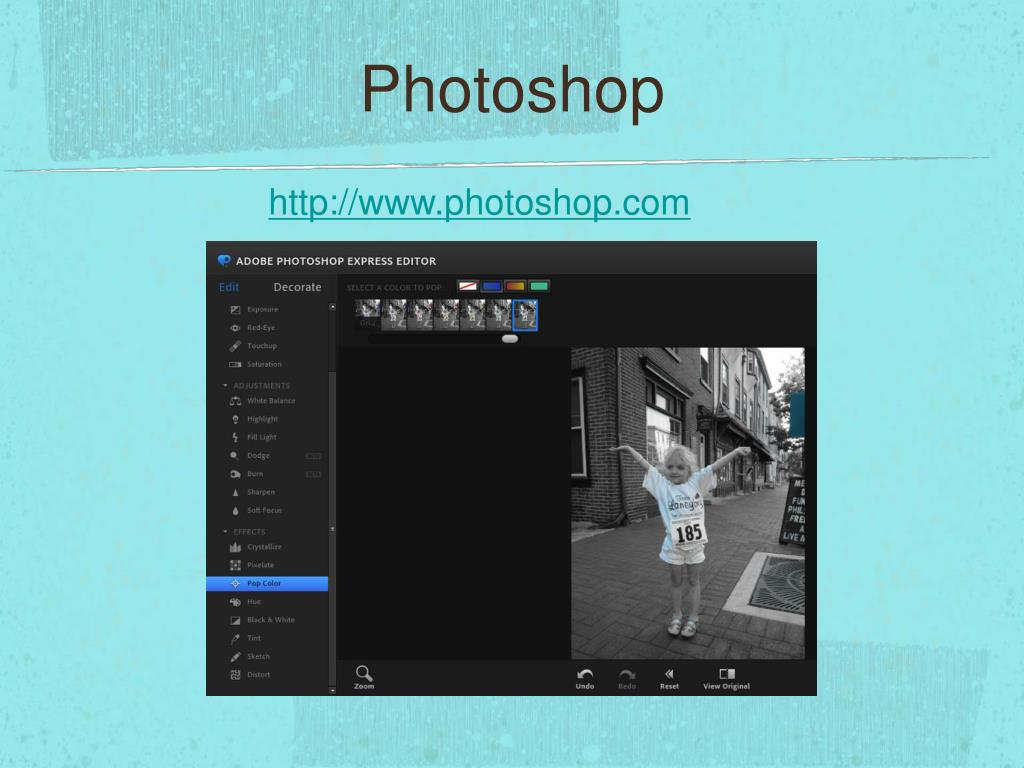Select the blue-outlined preview thumbnail

tap(525, 315)
